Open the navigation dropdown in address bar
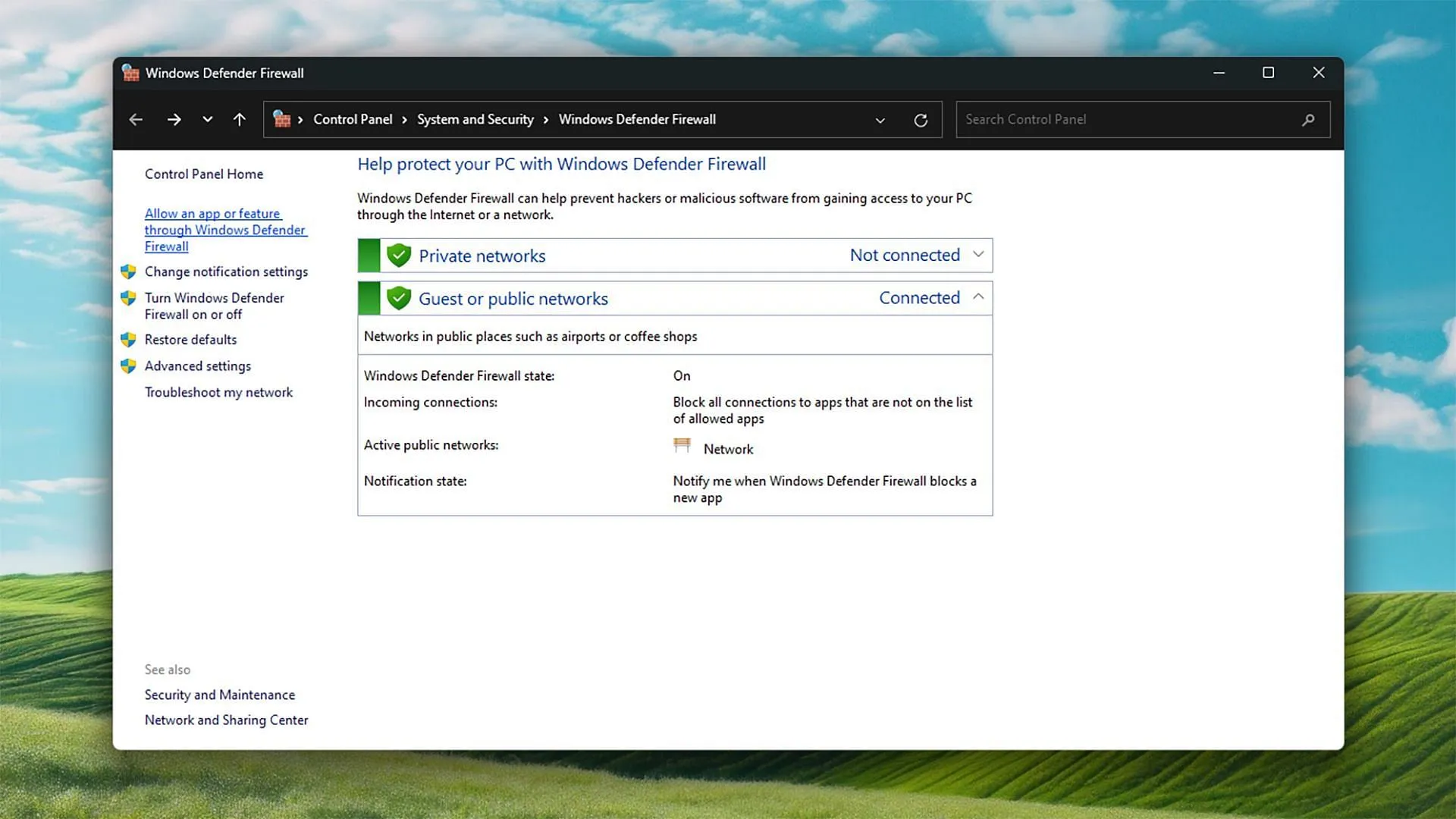 coord(879,119)
